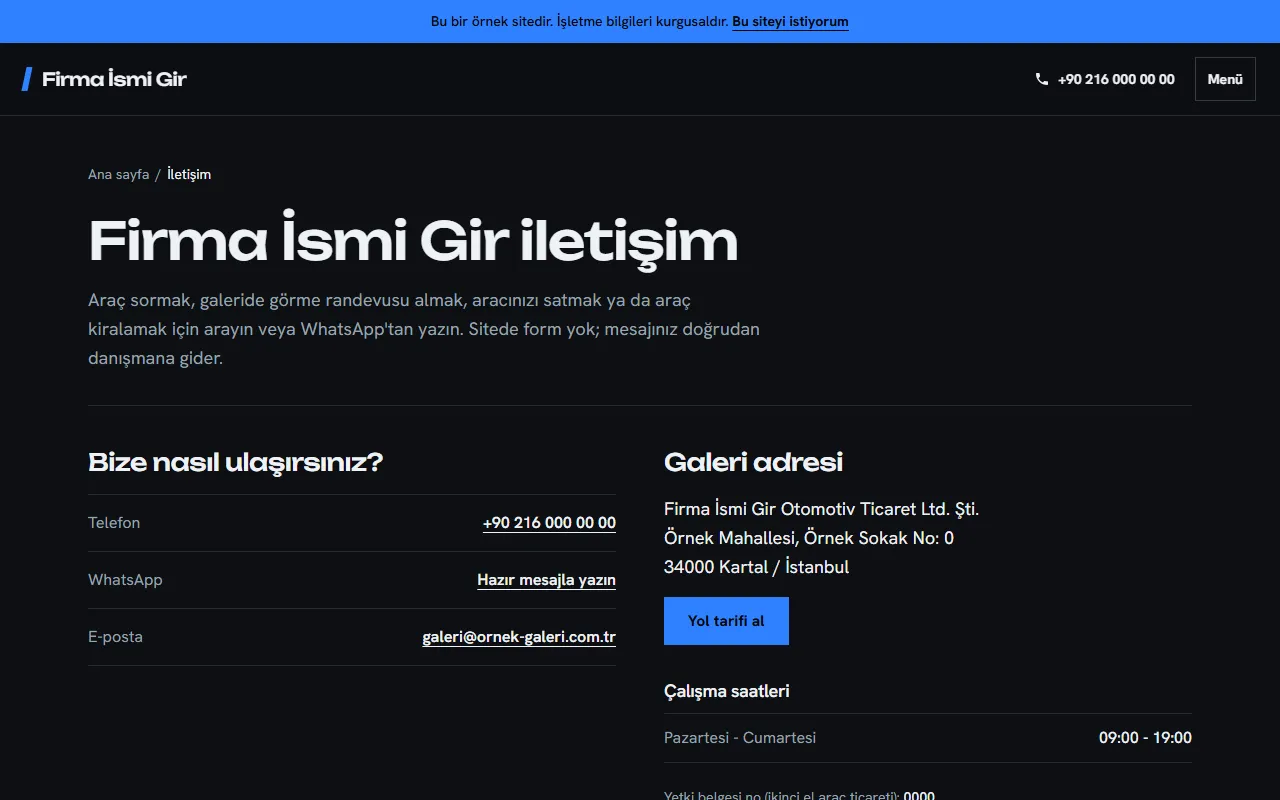Click '34000 Kartal / İstanbul' address line
The width and height of the screenshot is (1280, 800).
tap(756, 567)
